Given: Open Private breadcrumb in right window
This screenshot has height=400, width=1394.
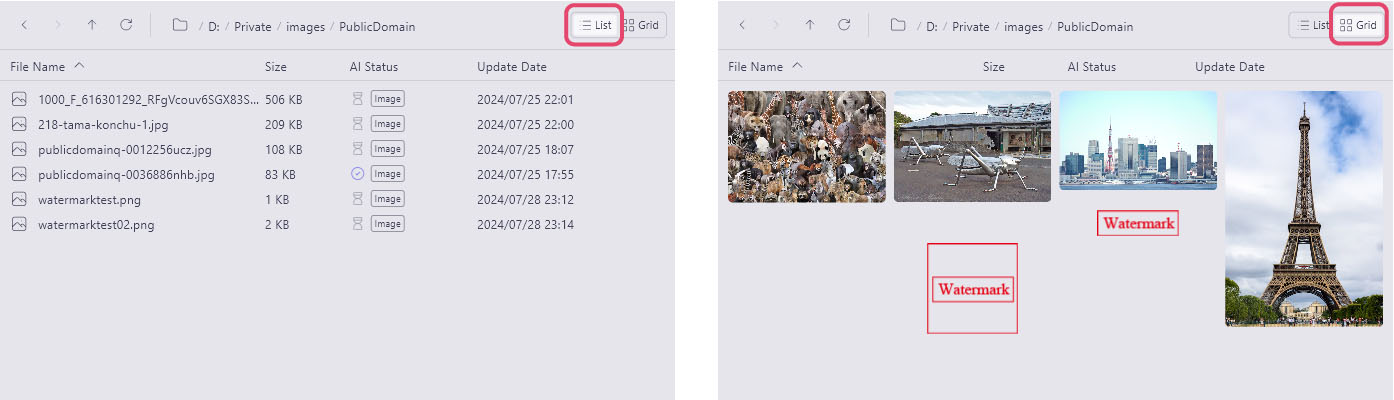Looking at the screenshot, I should click(x=971, y=26).
